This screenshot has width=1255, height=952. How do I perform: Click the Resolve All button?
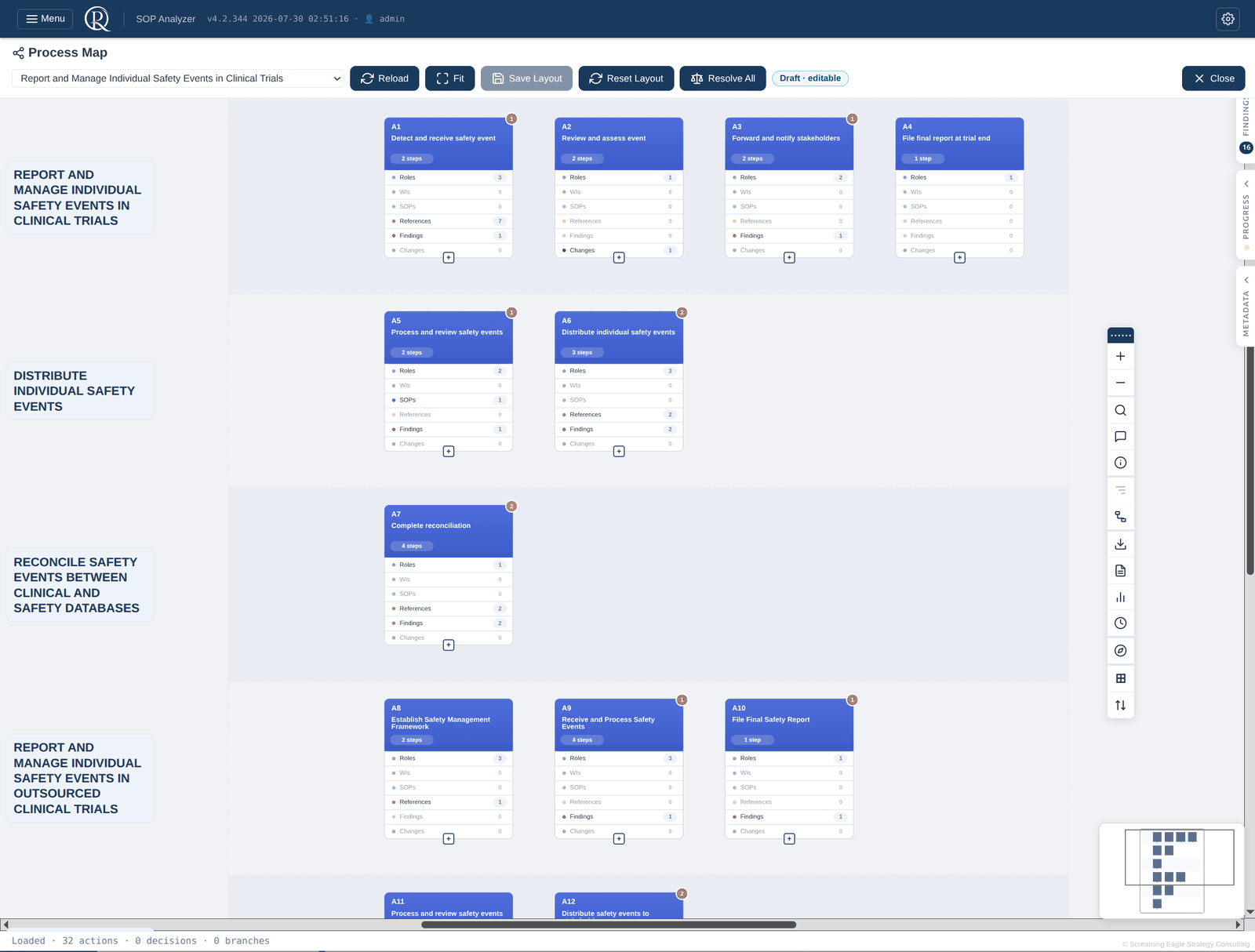tap(722, 78)
